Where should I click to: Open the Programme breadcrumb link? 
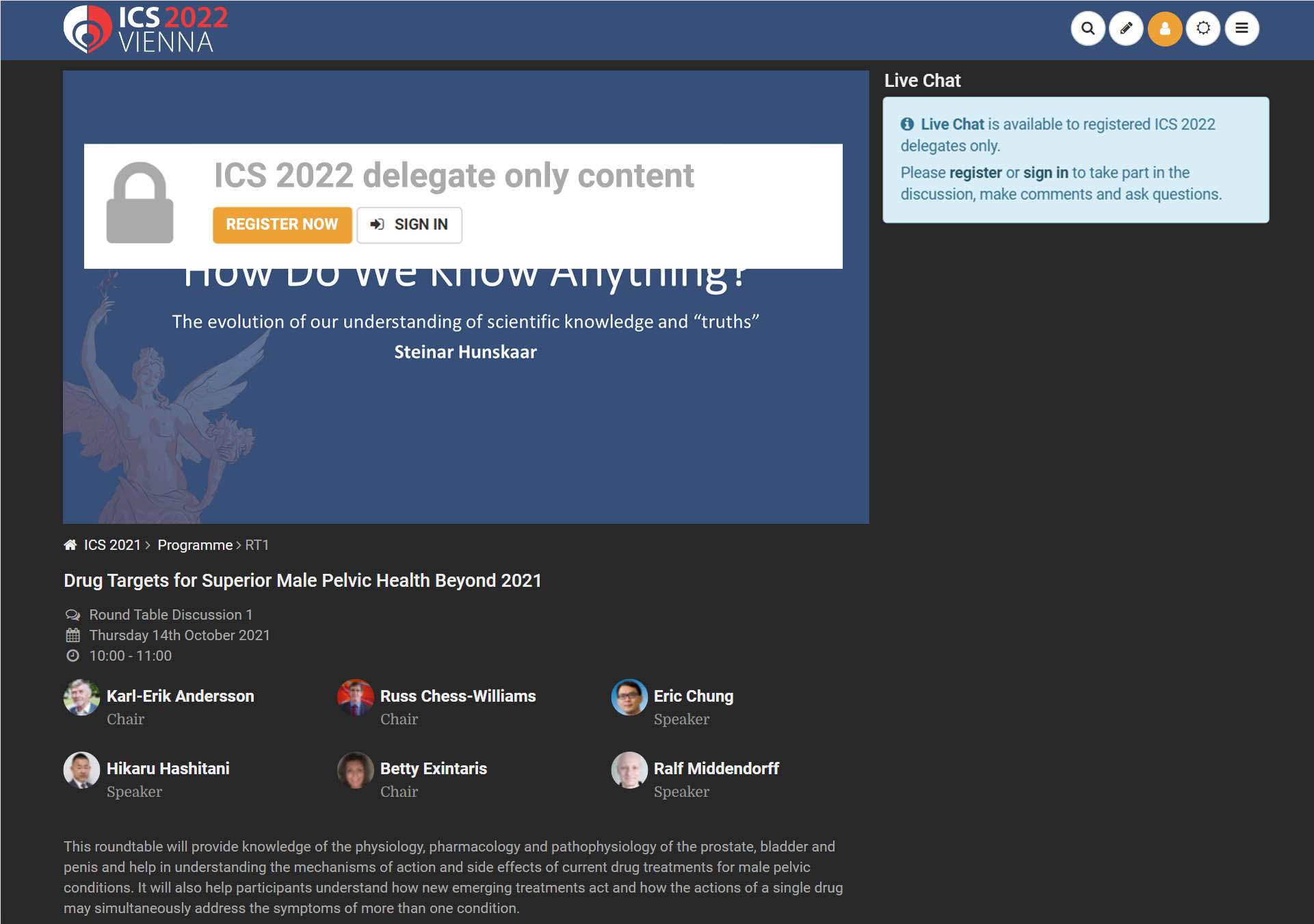pyautogui.click(x=195, y=545)
